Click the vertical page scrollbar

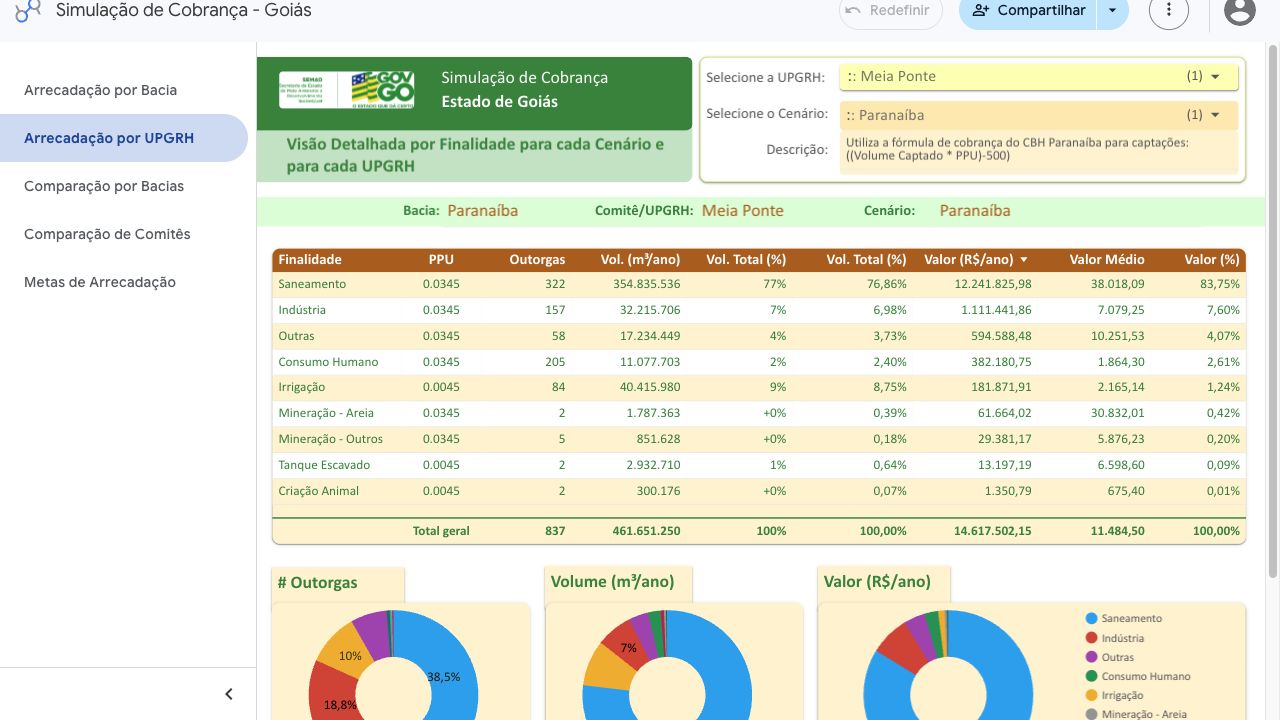[1273, 310]
